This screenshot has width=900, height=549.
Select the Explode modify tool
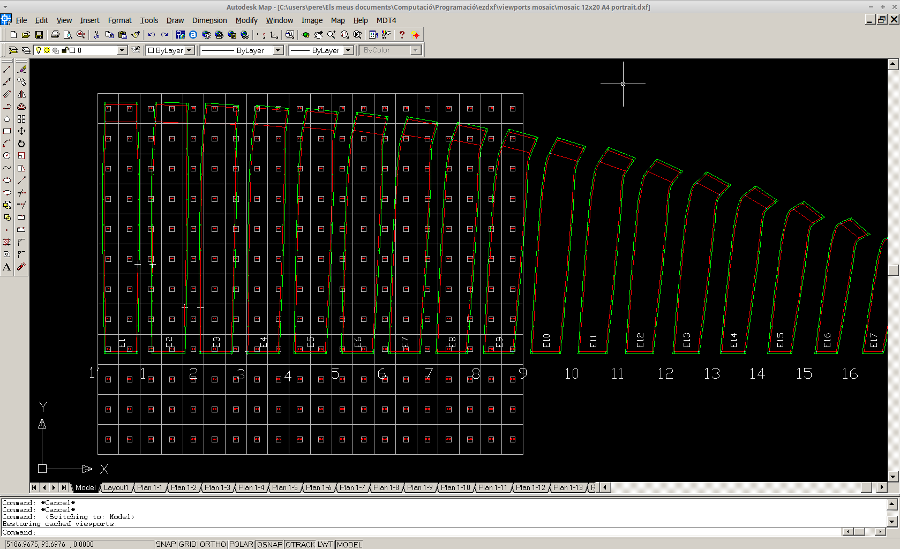21,267
